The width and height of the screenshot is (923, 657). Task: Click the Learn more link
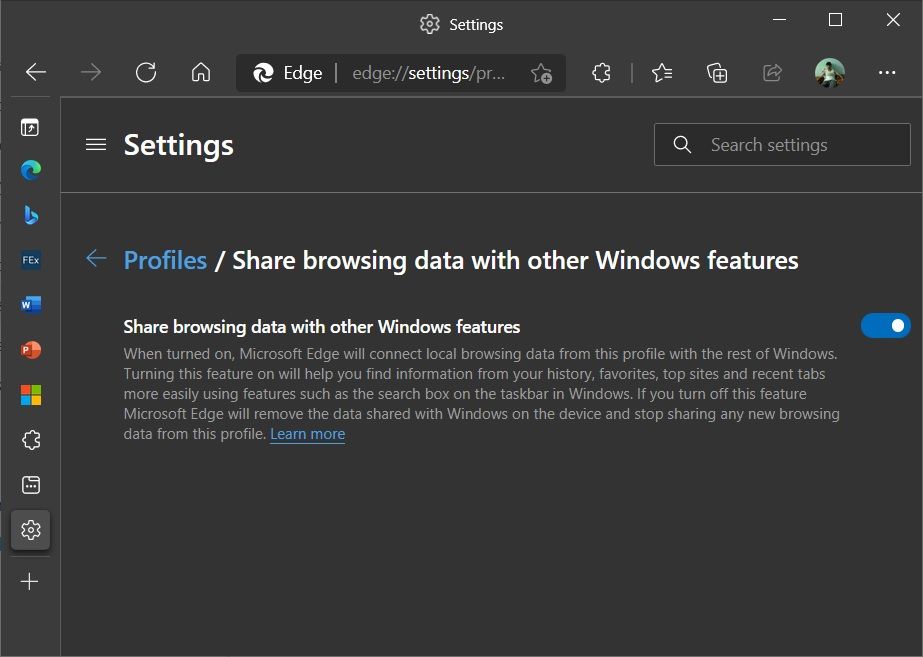click(307, 433)
